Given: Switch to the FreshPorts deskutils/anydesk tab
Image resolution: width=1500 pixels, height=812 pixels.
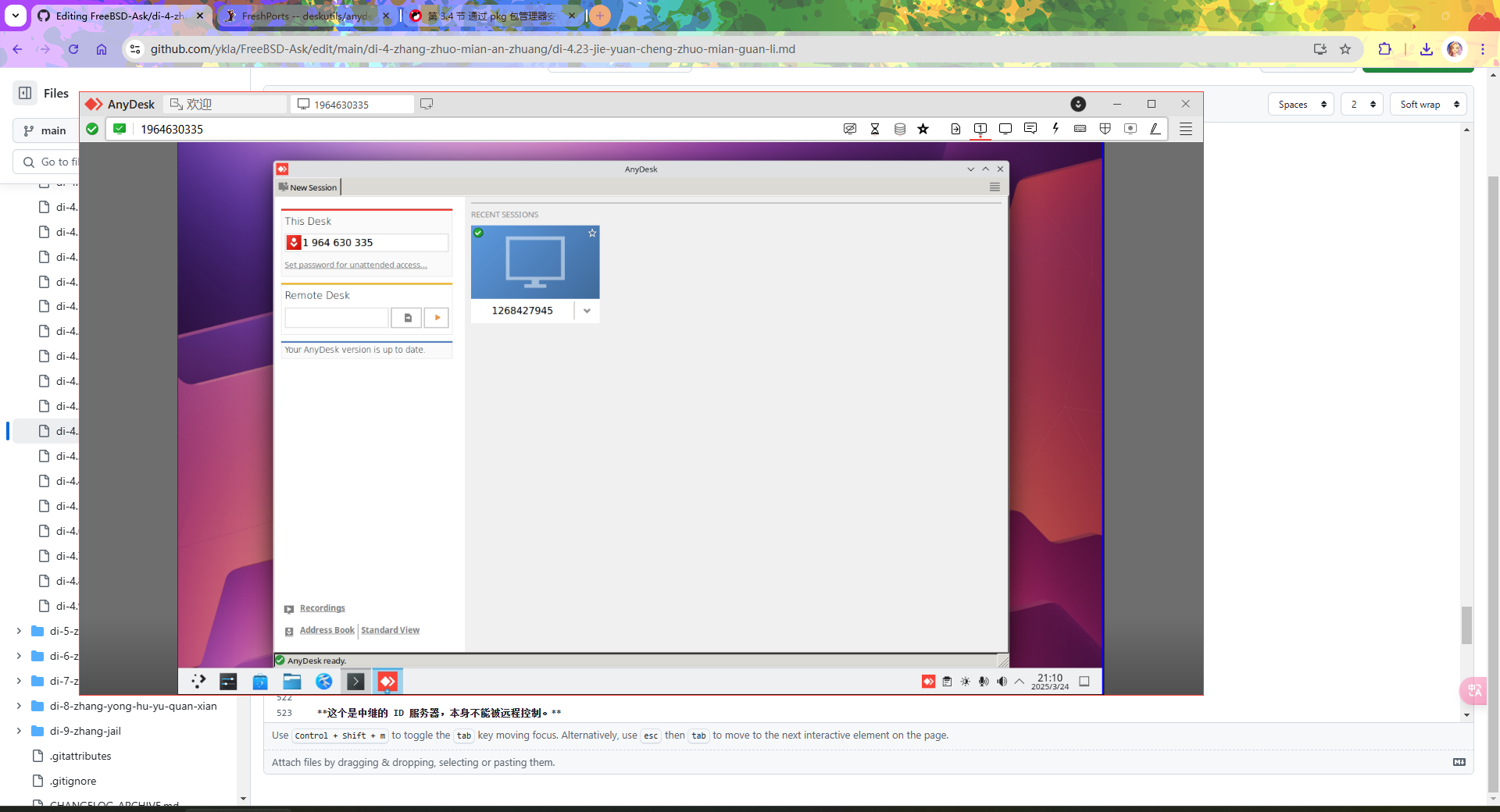Looking at the screenshot, I should [305, 16].
